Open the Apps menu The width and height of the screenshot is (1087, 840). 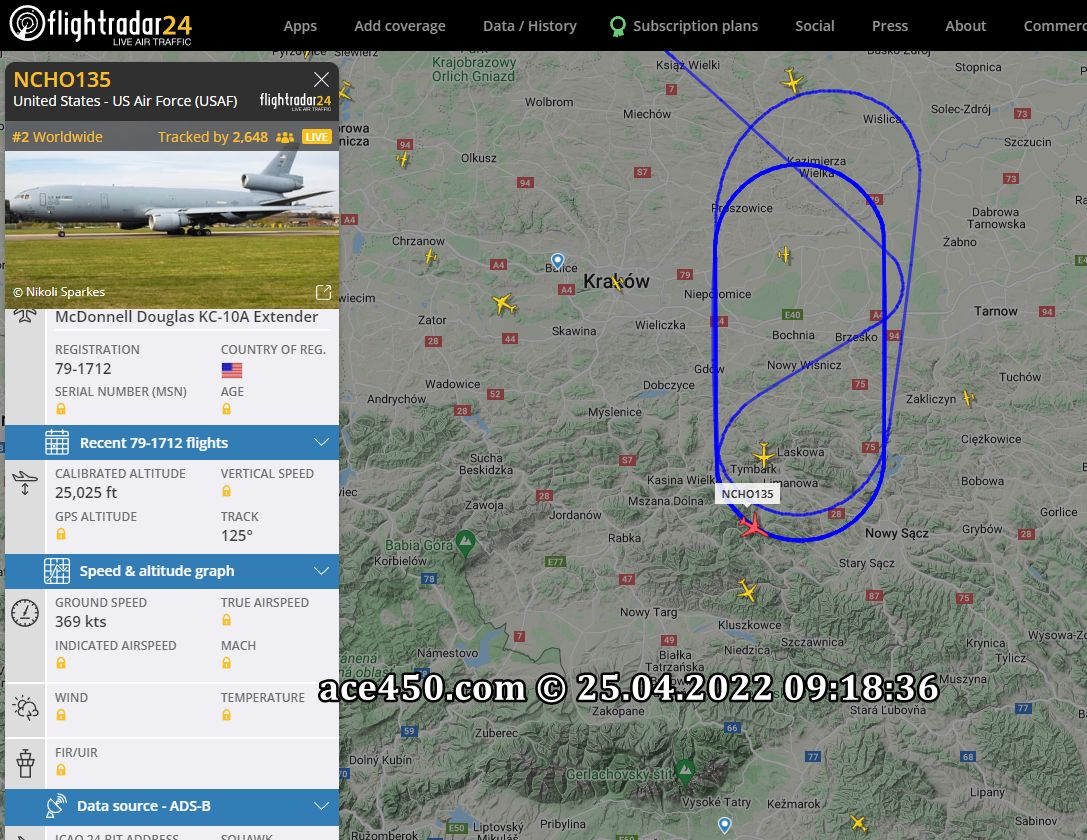[x=299, y=26]
